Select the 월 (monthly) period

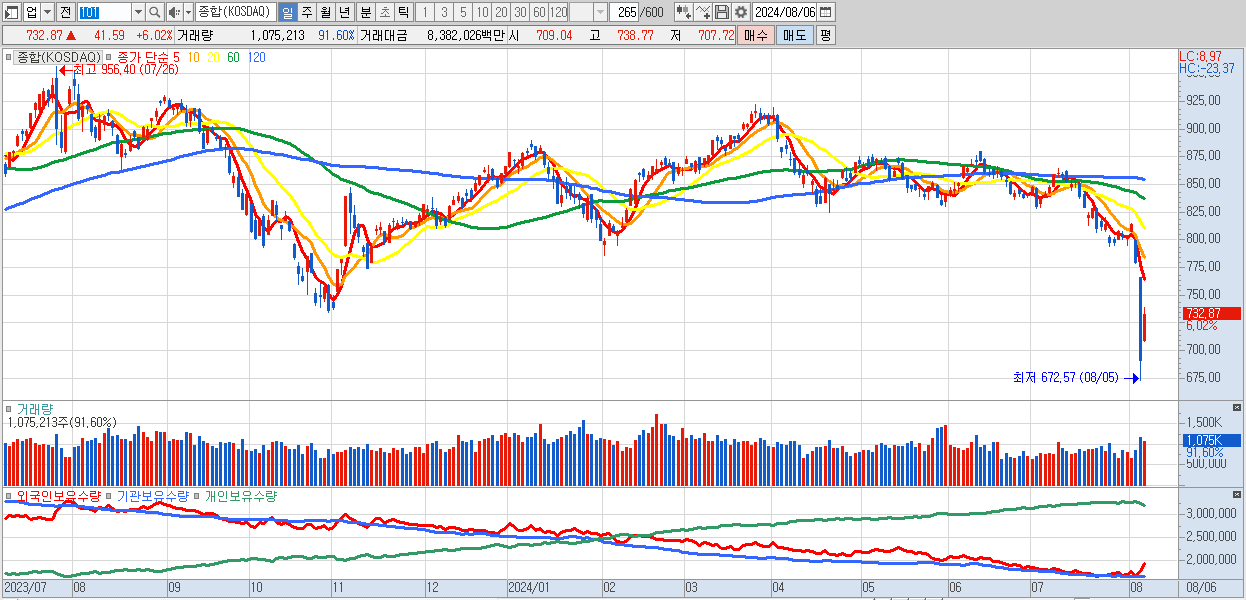pos(325,12)
